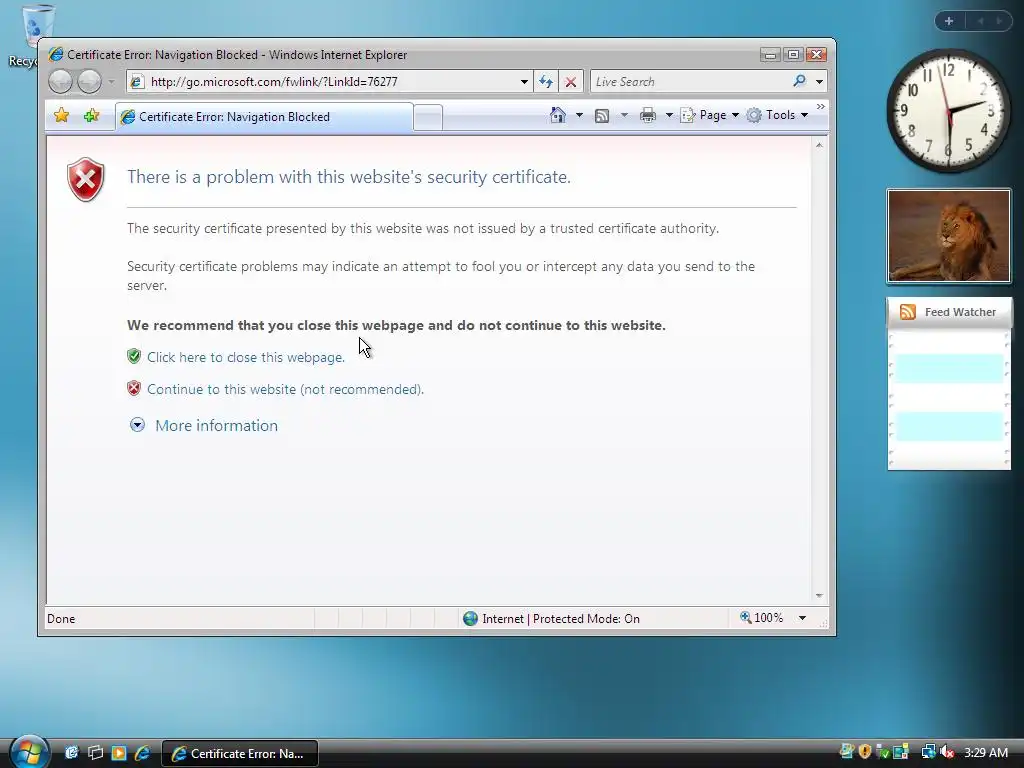This screenshot has height=768, width=1024.
Task: Click the Done status bar text
Action: tap(61, 618)
